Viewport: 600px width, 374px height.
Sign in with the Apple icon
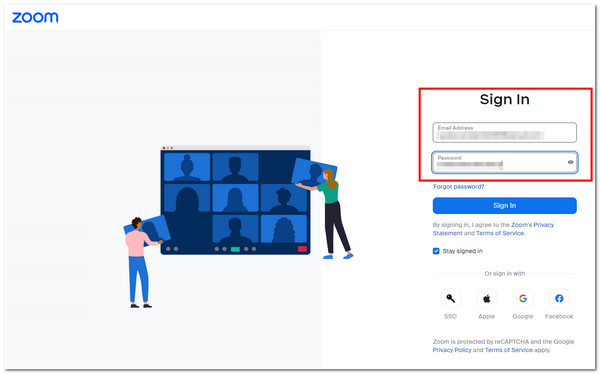pyautogui.click(x=487, y=298)
